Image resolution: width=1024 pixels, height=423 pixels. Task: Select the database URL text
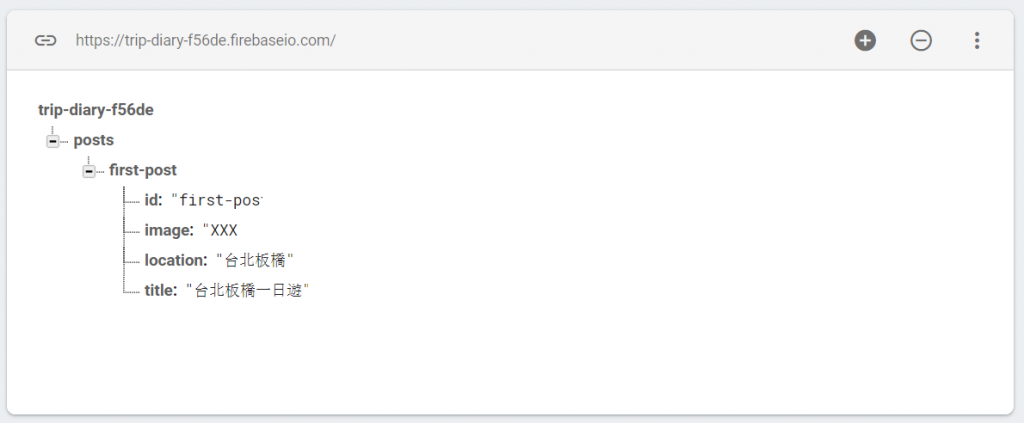(x=206, y=40)
